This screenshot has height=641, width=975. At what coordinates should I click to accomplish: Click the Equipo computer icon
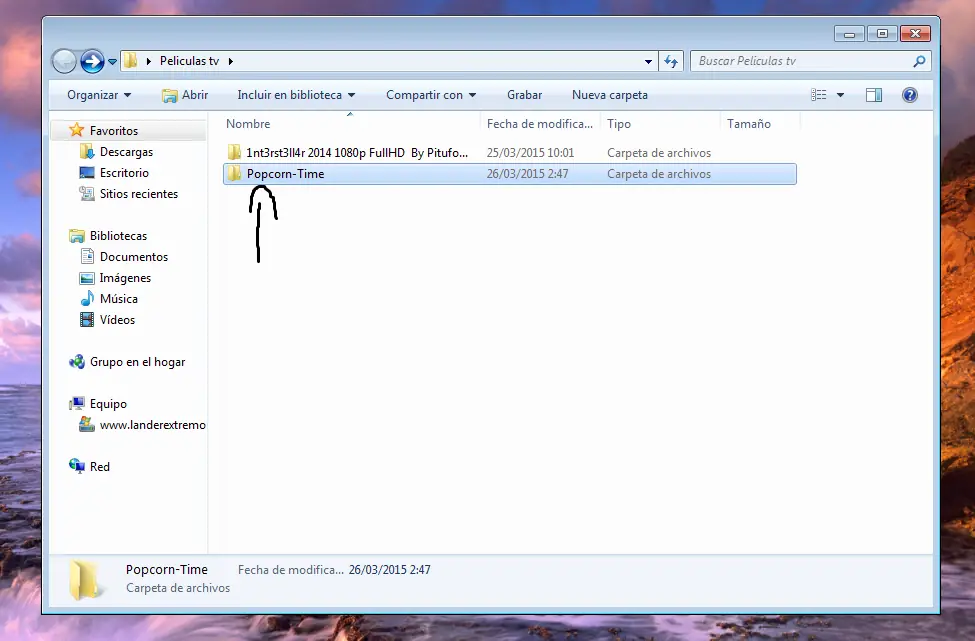(76, 404)
